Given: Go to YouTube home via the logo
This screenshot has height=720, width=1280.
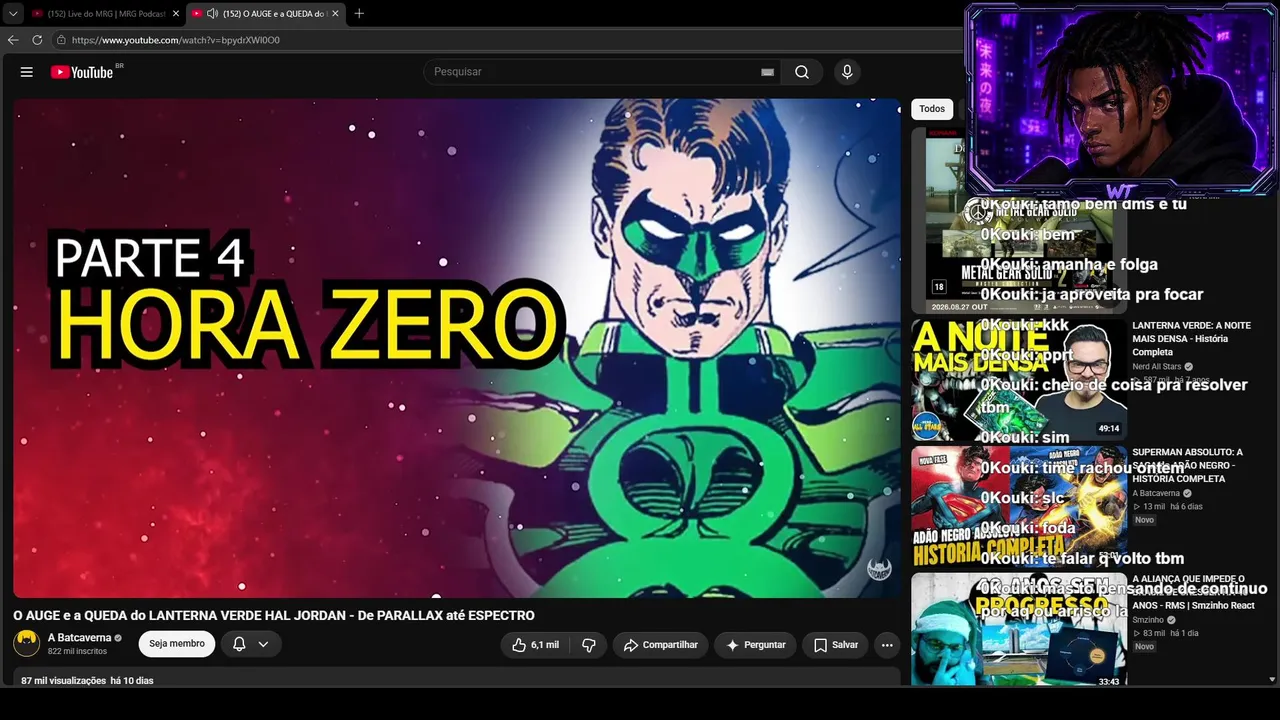Looking at the screenshot, I should click(x=82, y=72).
